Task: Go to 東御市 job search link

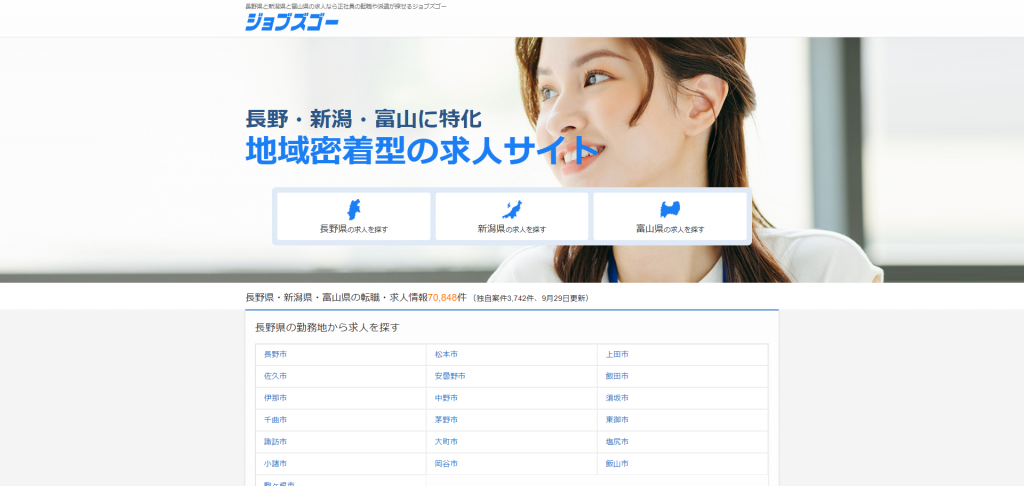Action: (617, 419)
